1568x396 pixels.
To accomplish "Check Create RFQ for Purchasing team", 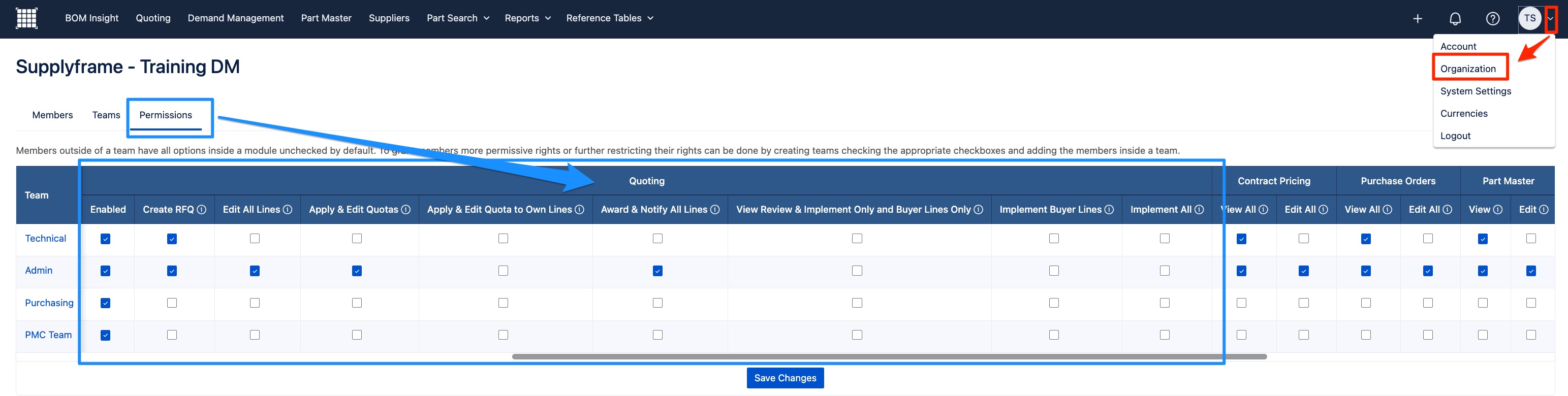I will 172,303.
